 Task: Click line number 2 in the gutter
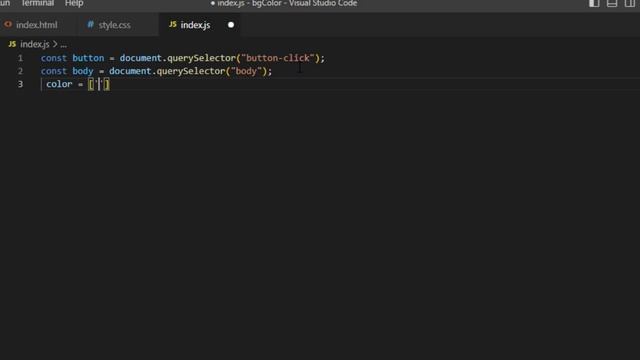[20, 71]
